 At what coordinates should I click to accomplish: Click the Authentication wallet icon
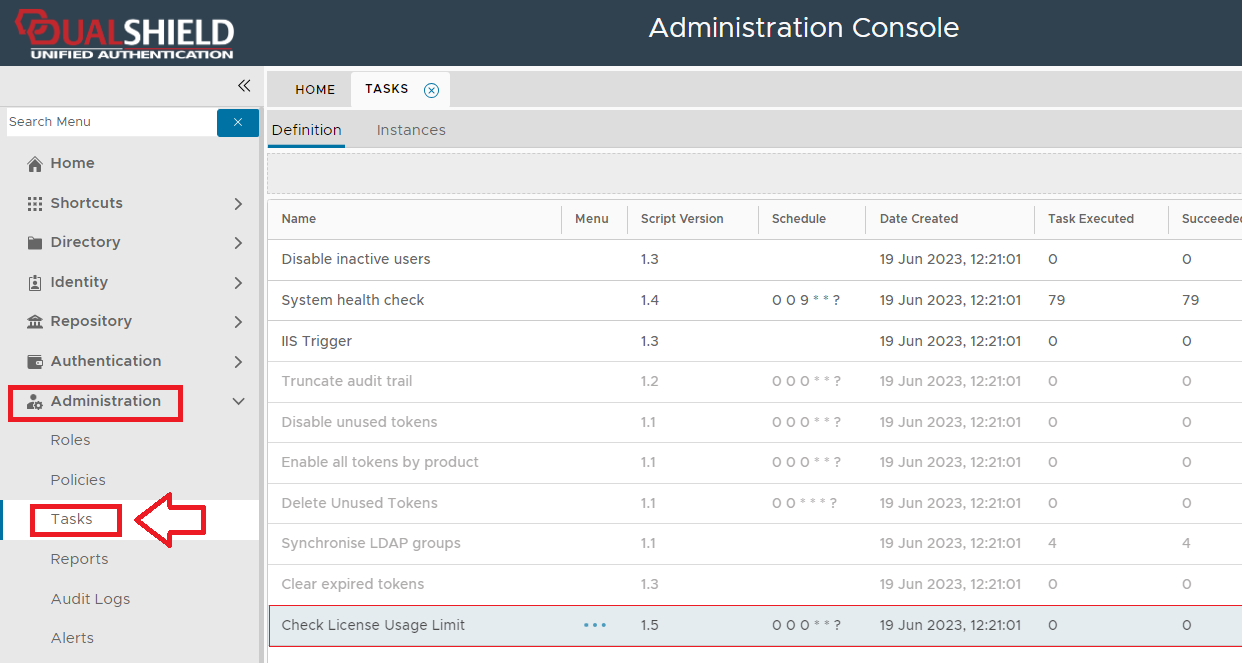tap(35, 362)
